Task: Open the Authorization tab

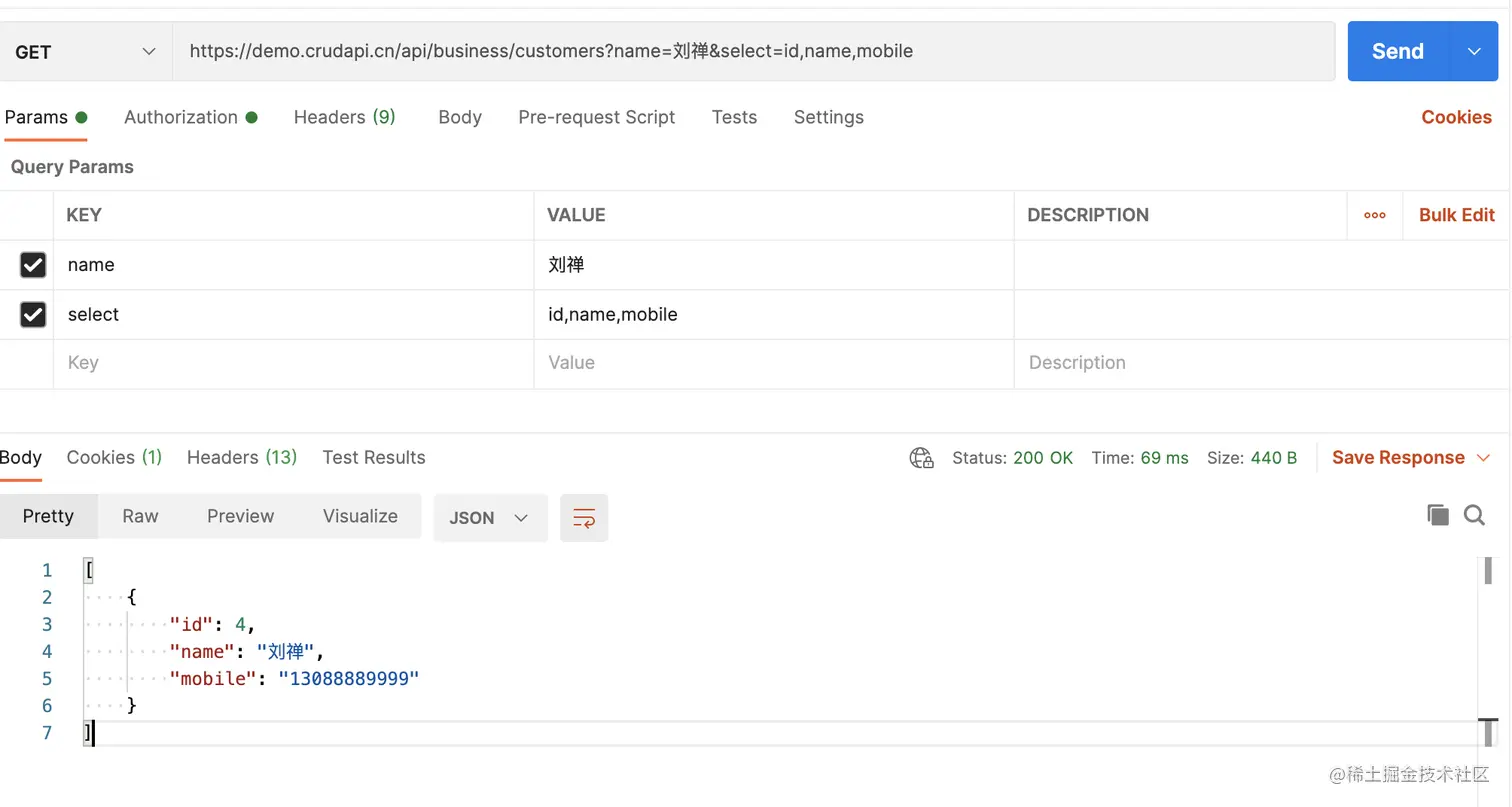Action: (191, 117)
